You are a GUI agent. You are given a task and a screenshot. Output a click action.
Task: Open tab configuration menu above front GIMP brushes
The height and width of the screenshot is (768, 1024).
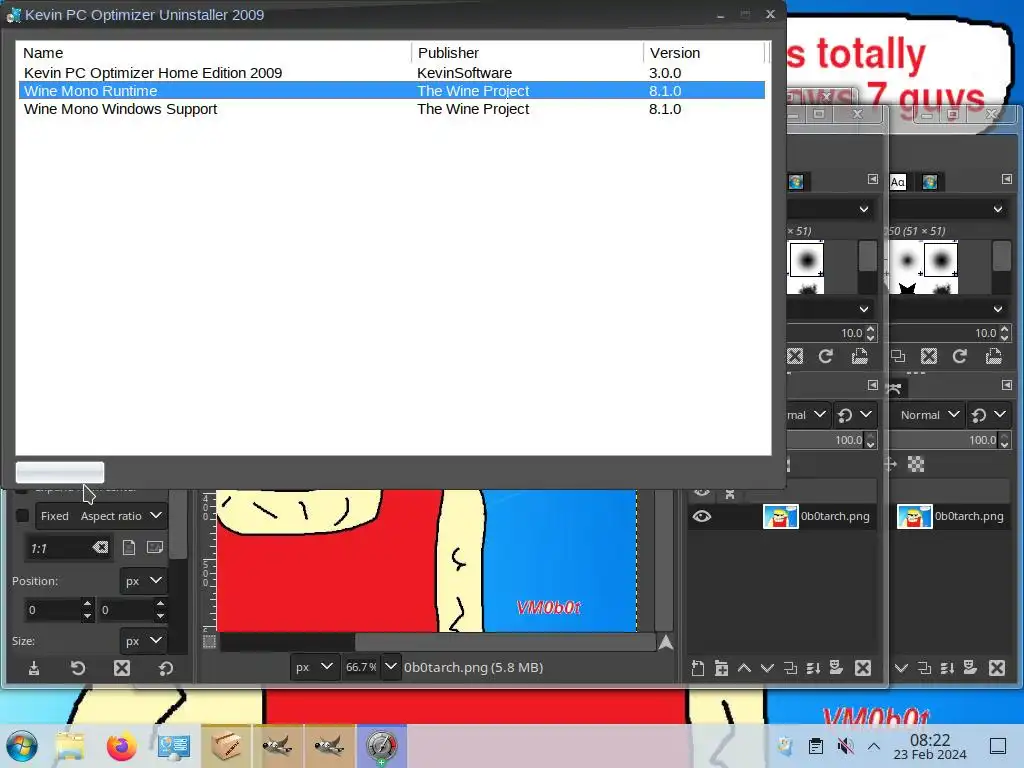tap(872, 179)
